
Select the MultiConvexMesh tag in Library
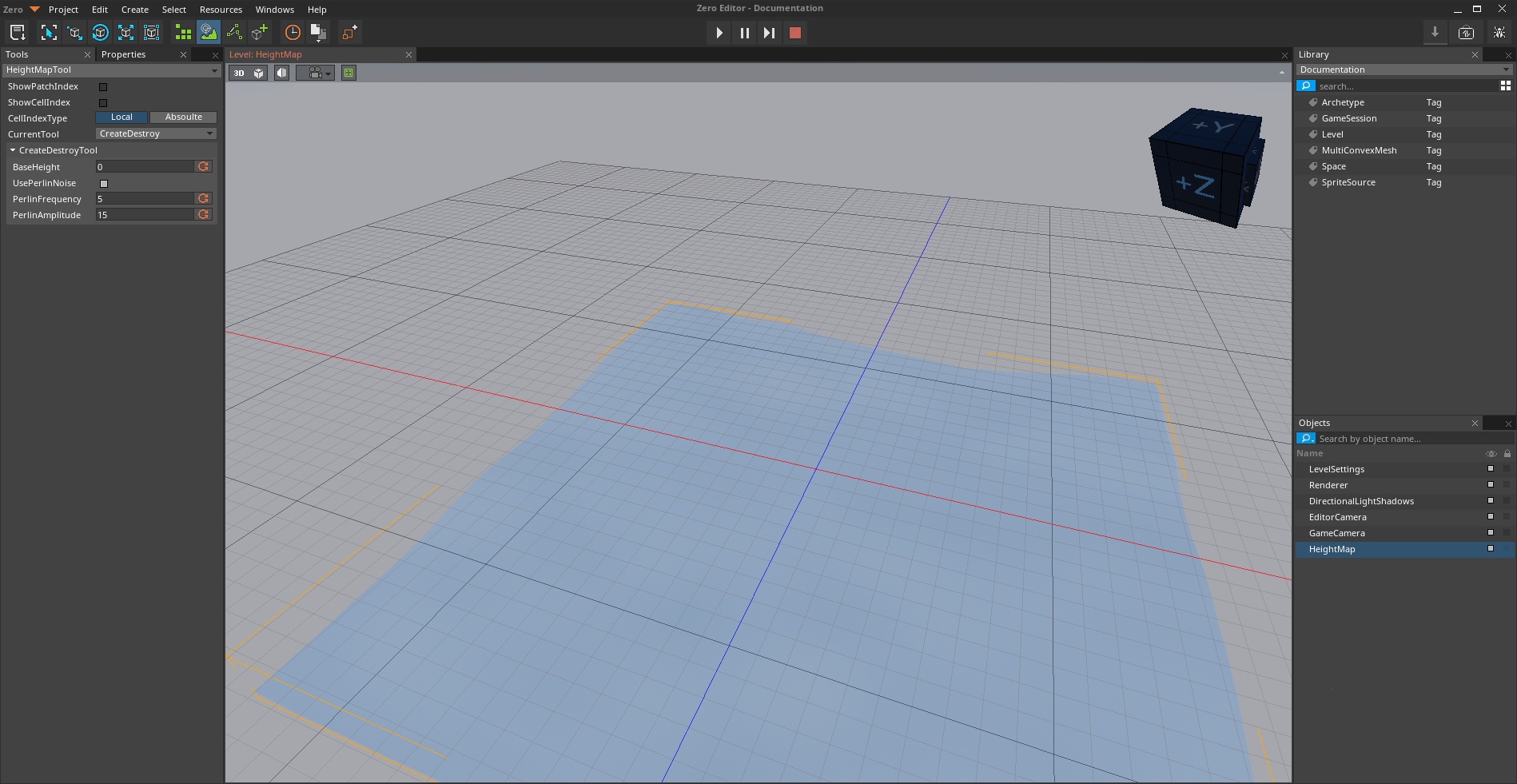tap(1359, 150)
